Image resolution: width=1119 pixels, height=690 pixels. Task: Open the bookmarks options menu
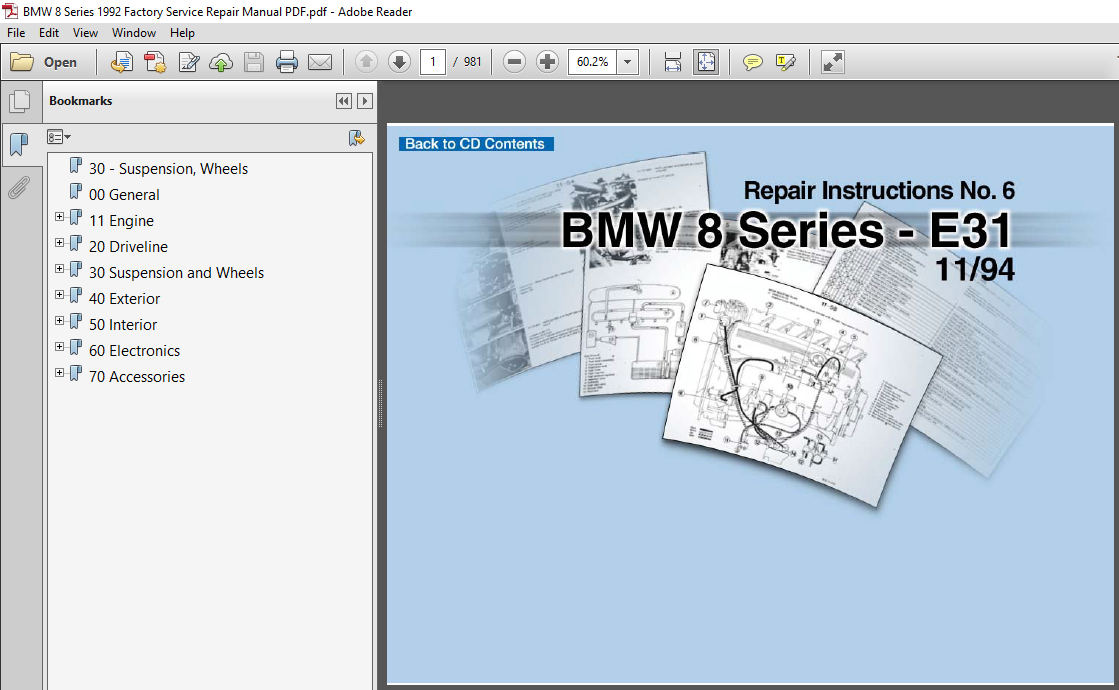tap(59, 137)
